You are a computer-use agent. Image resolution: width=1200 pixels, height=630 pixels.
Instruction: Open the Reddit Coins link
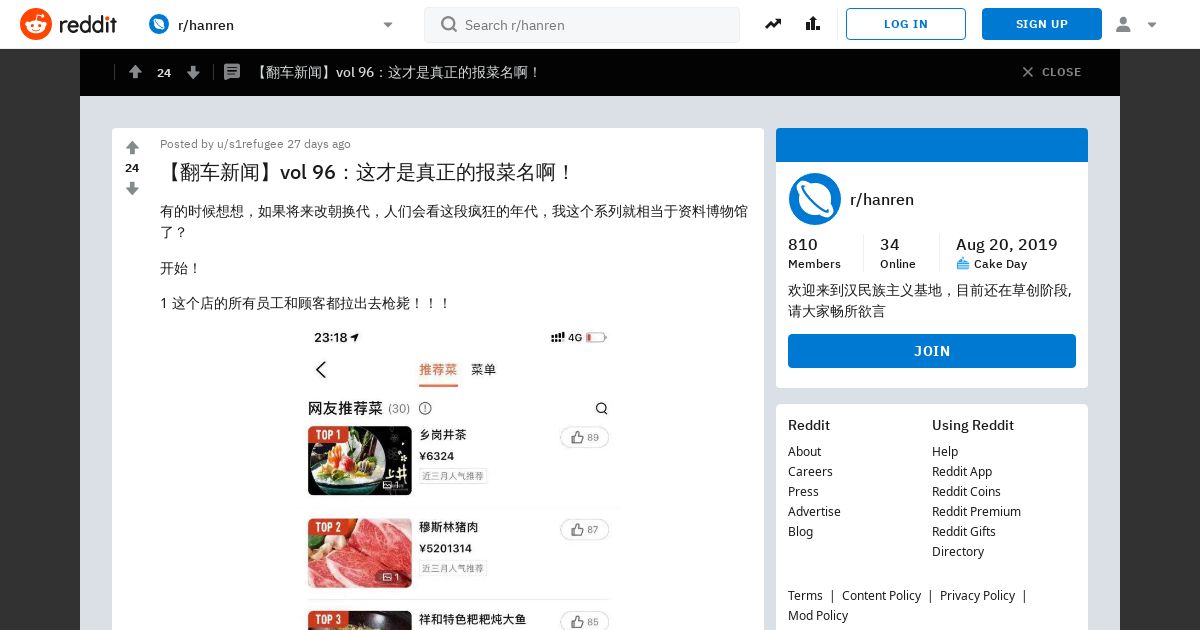966,491
